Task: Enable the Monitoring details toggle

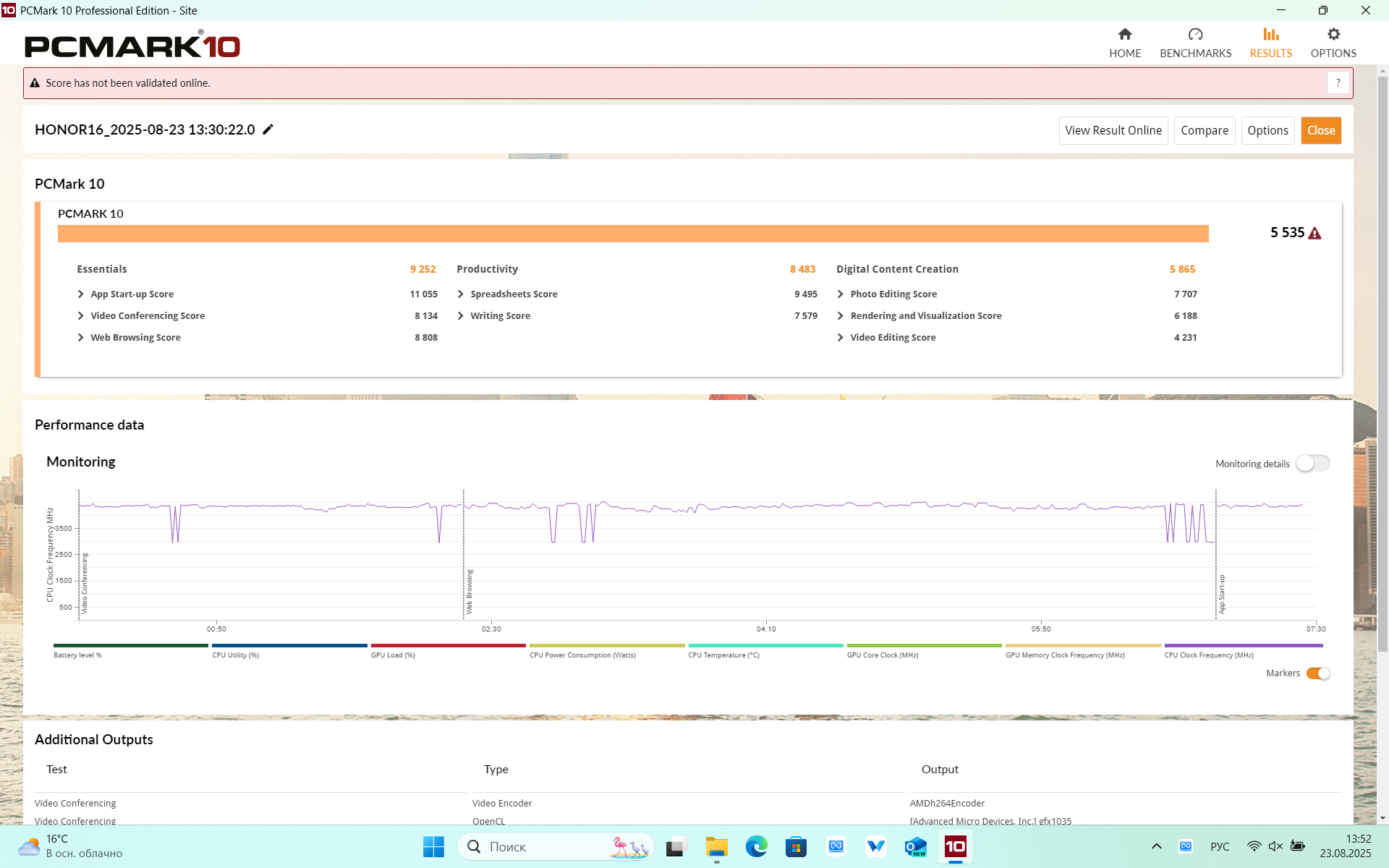Action: click(1312, 464)
